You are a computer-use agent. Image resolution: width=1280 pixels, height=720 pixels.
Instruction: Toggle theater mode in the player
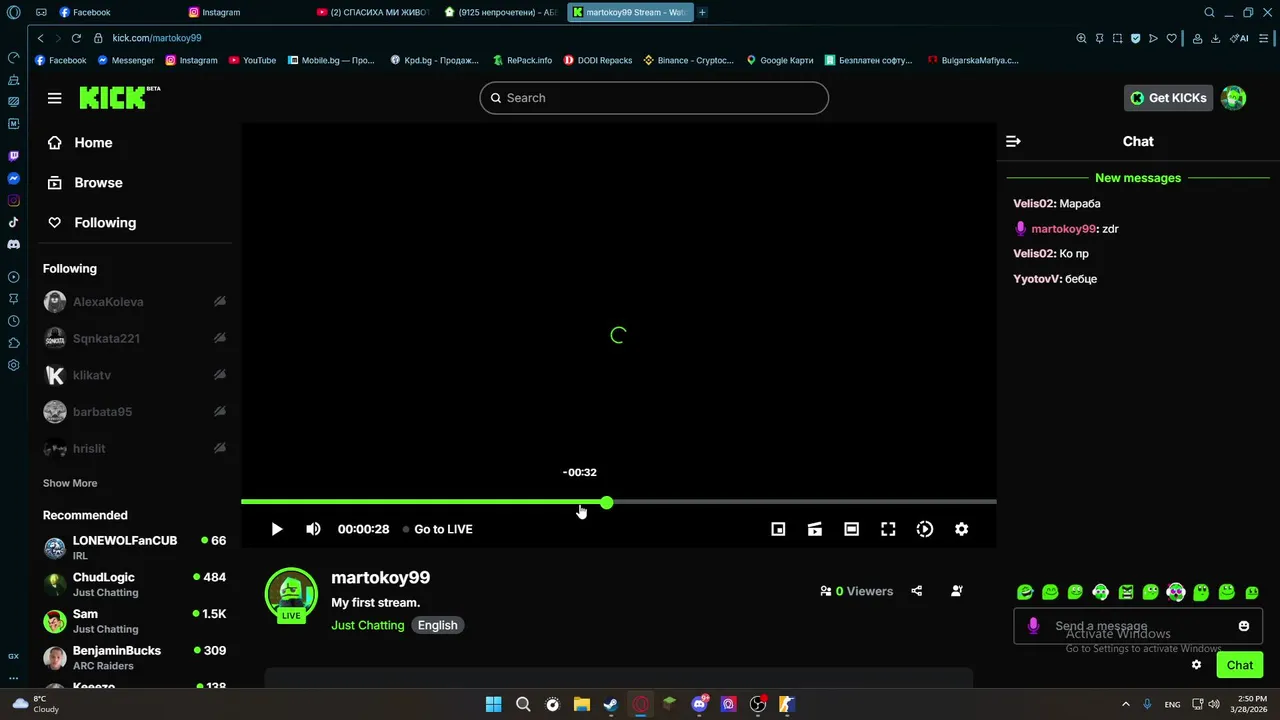[851, 529]
